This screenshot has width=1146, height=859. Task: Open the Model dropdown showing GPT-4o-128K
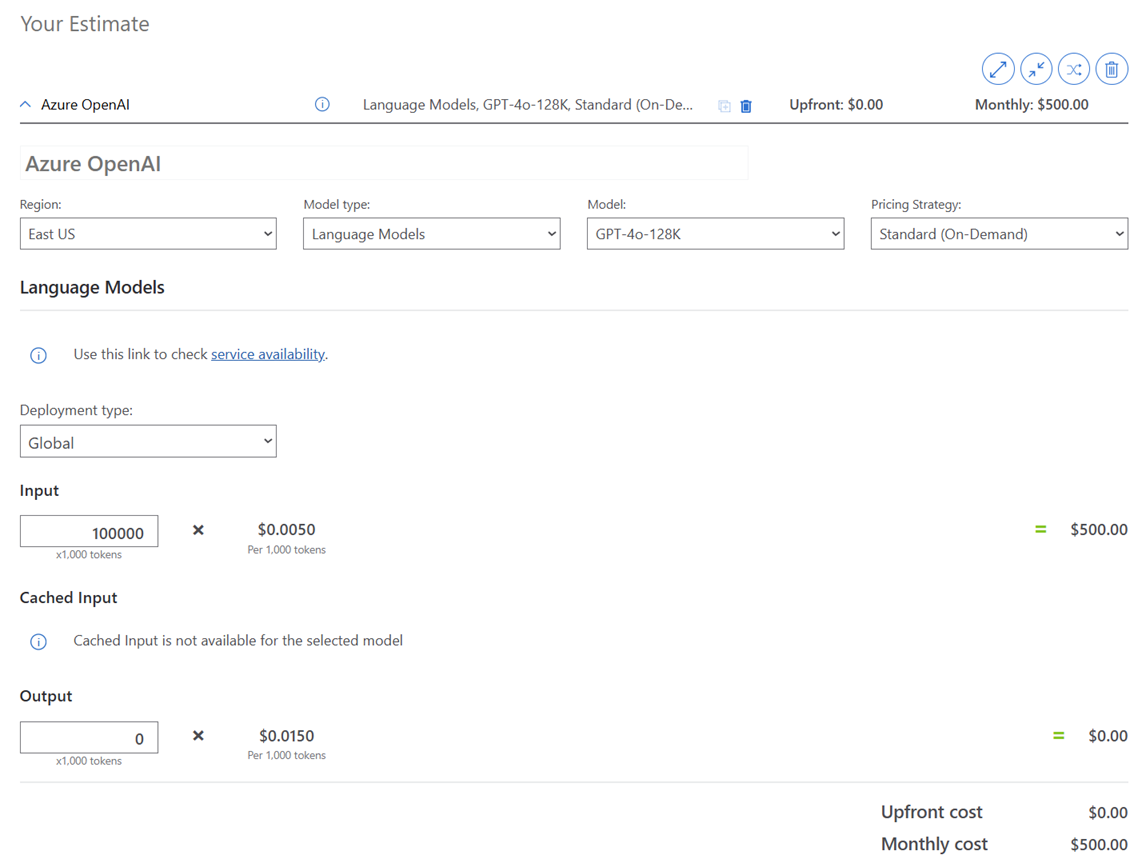coord(715,234)
